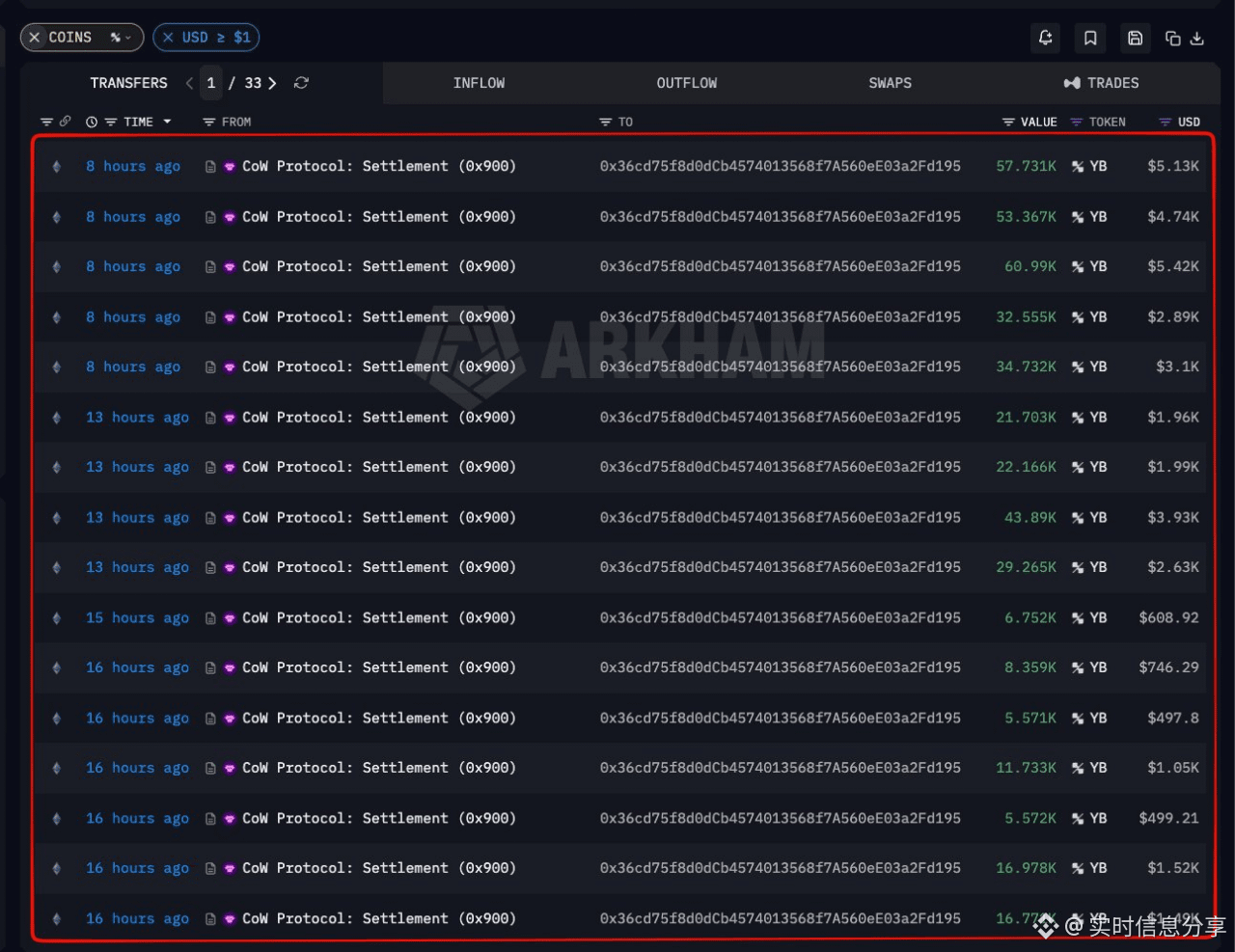Download transfers with the download icon
Viewport: 1235px width, 952px height.
click(x=1197, y=38)
